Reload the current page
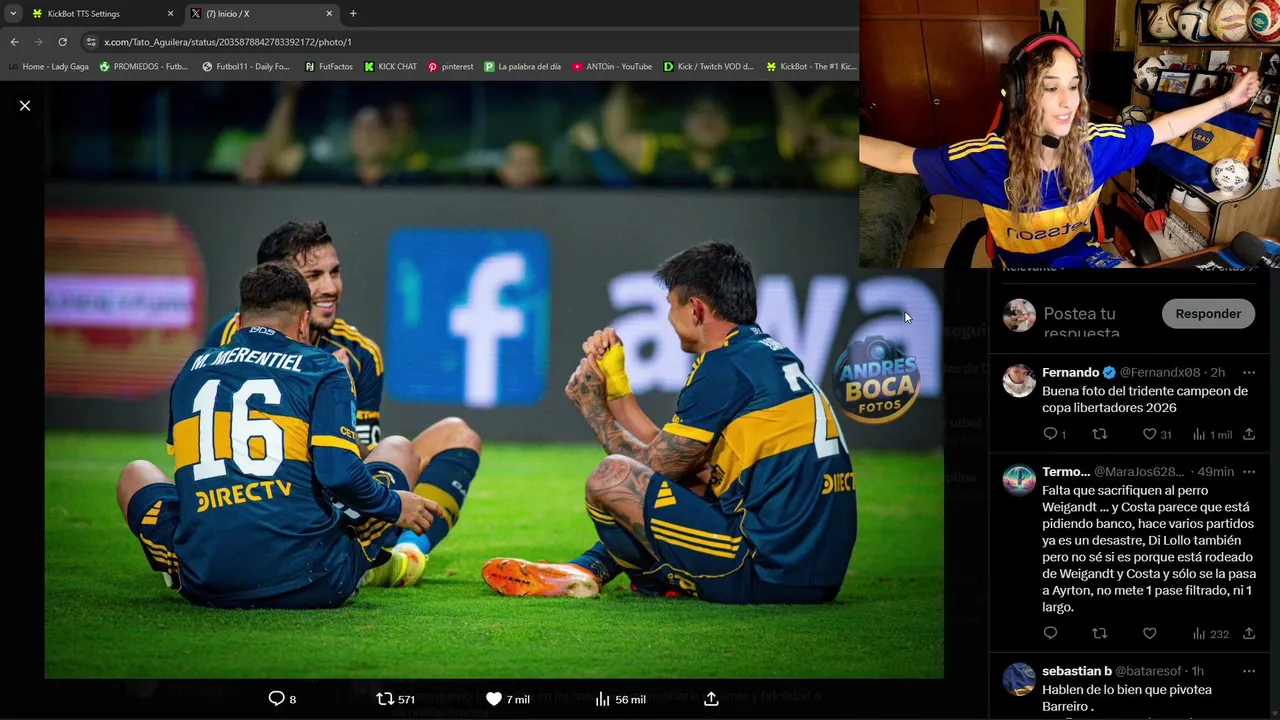Image resolution: width=1280 pixels, height=720 pixels. pos(62,42)
